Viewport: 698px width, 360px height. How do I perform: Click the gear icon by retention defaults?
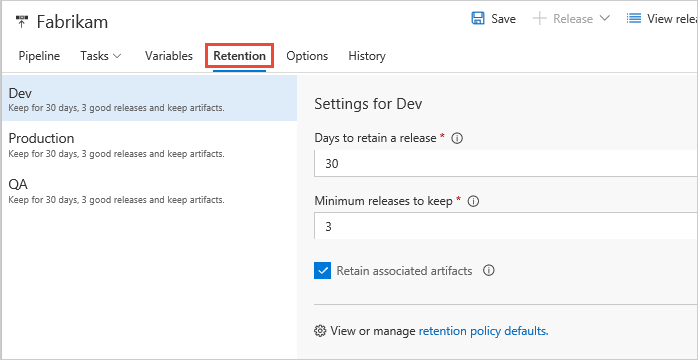320,331
